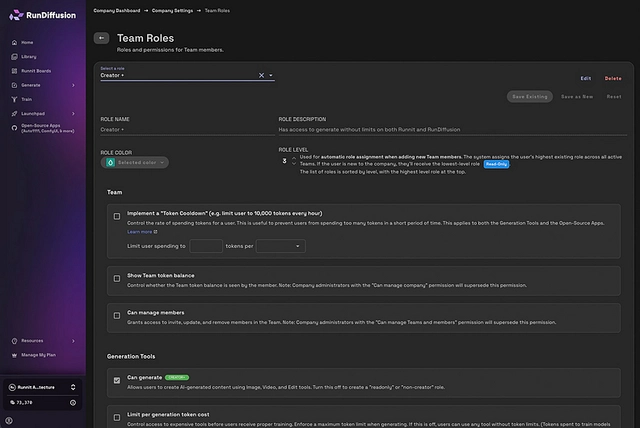Go to Company Dashboard breadcrumb
This screenshot has height=428, width=640.
pyautogui.click(x=117, y=11)
